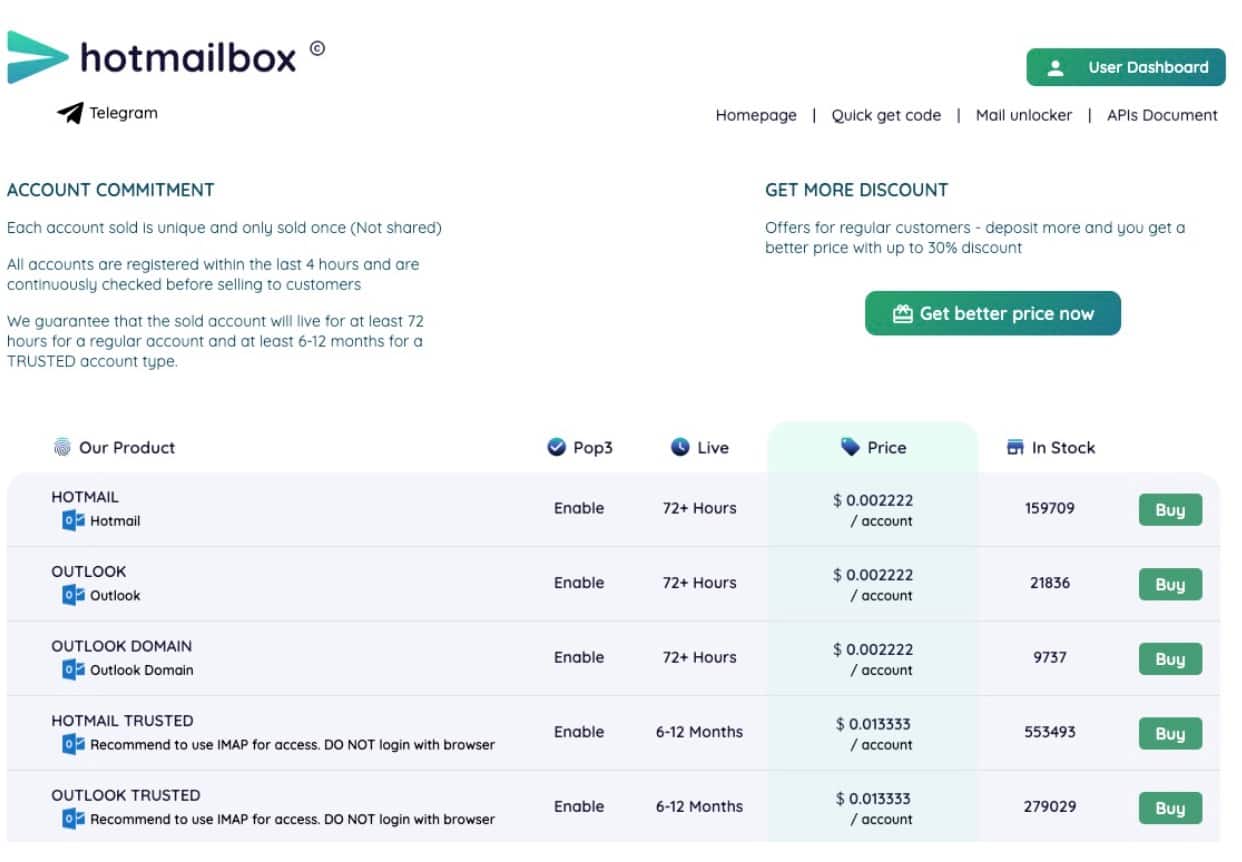Click the store icon beside In Stock
Image resolution: width=1242 pixels, height=862 pixels.
(1015, 448)
